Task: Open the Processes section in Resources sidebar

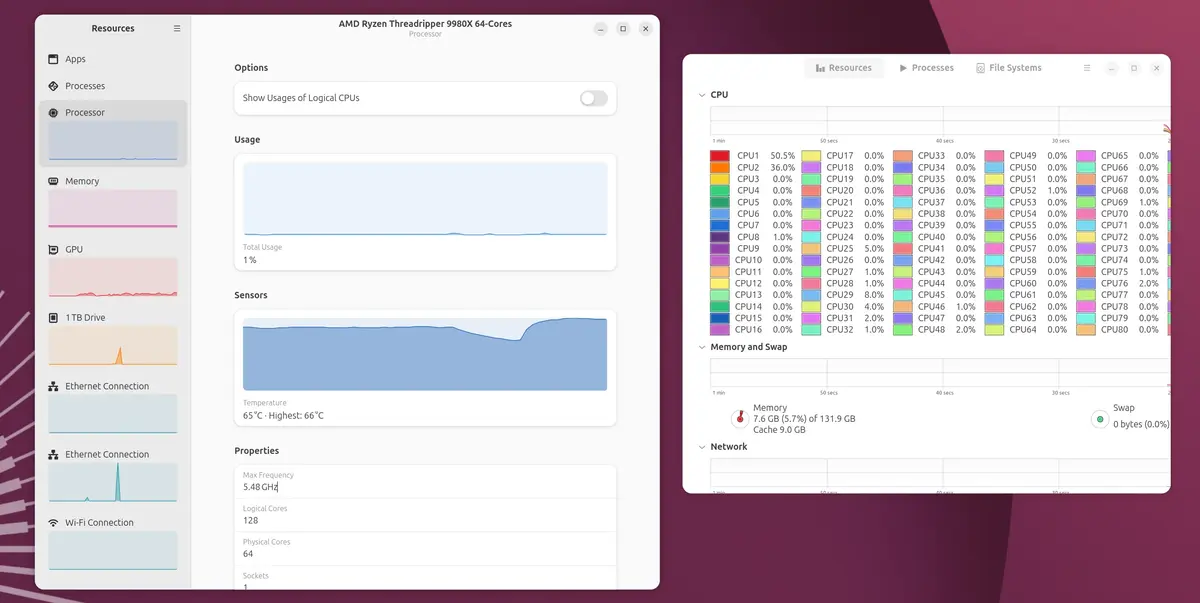Action: coord(113,86)
